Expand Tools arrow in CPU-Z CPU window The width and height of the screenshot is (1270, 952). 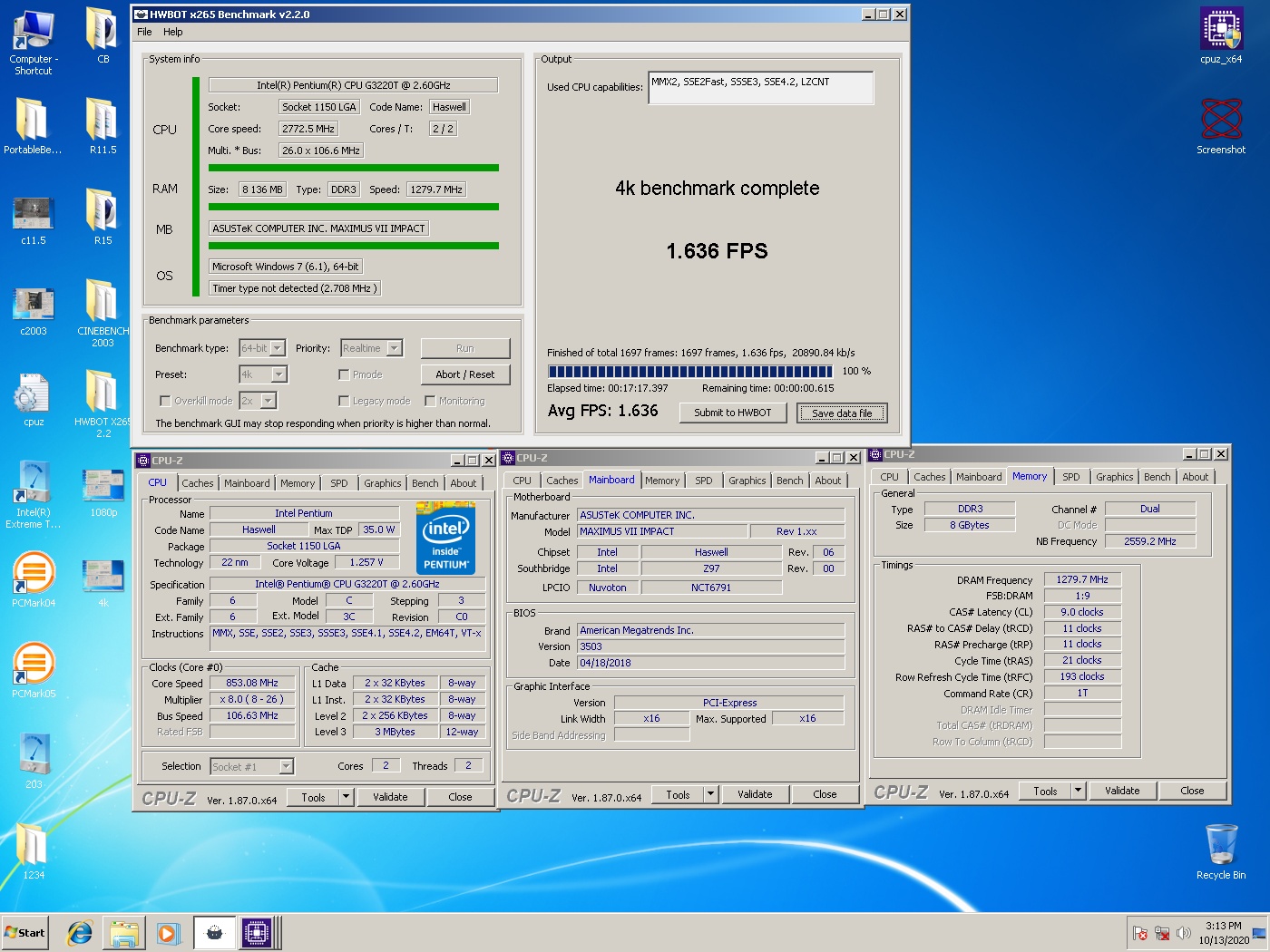pos(346,798)
